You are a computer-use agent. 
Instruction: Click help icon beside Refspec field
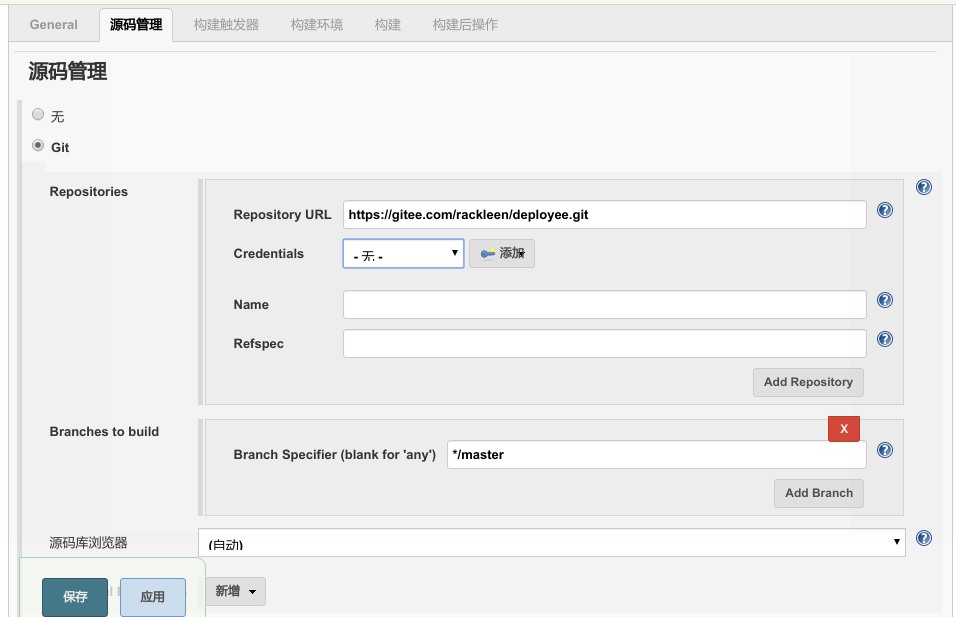click(884, 339)
